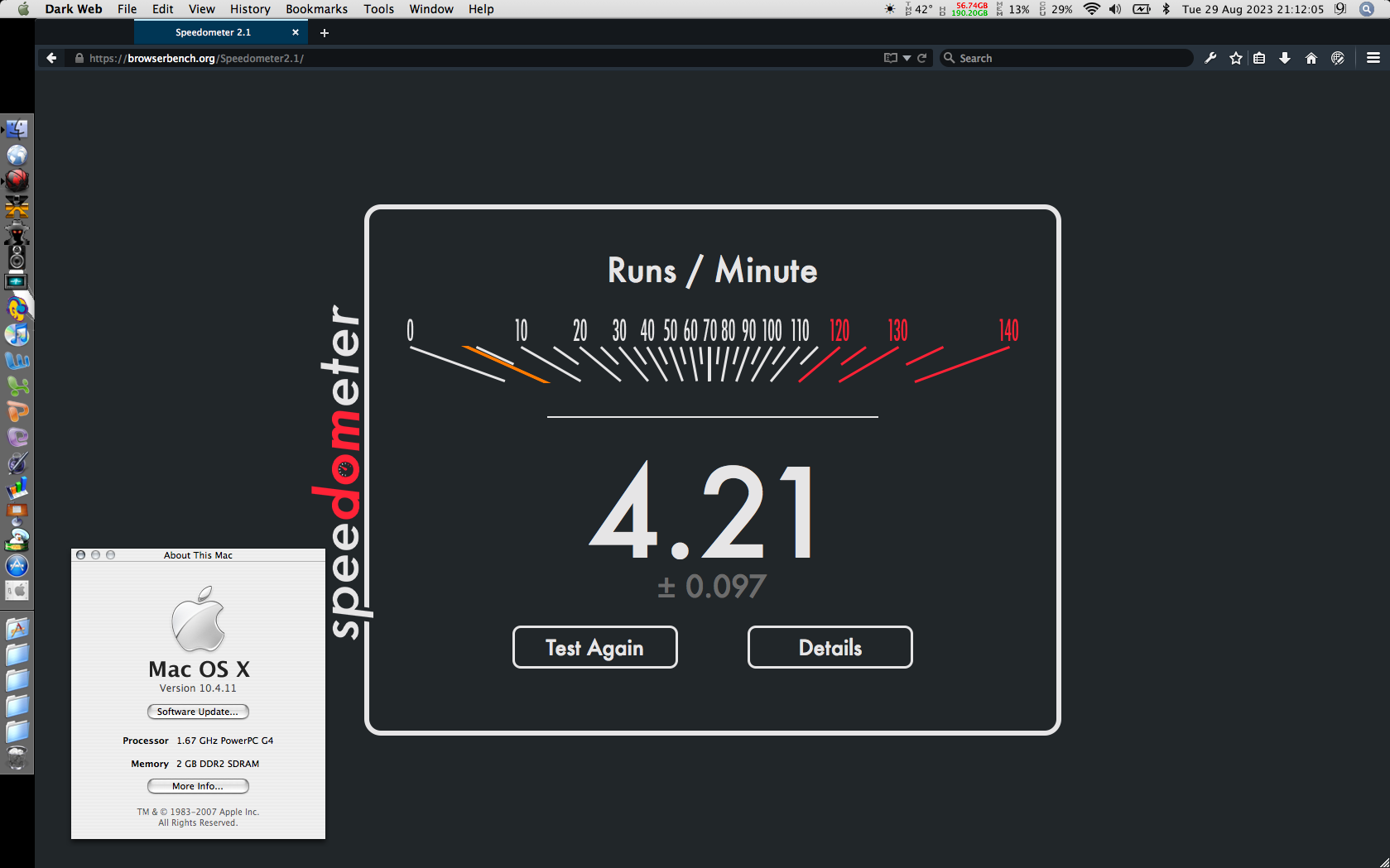Open the URL history dropdown arrow

[907, 58]
